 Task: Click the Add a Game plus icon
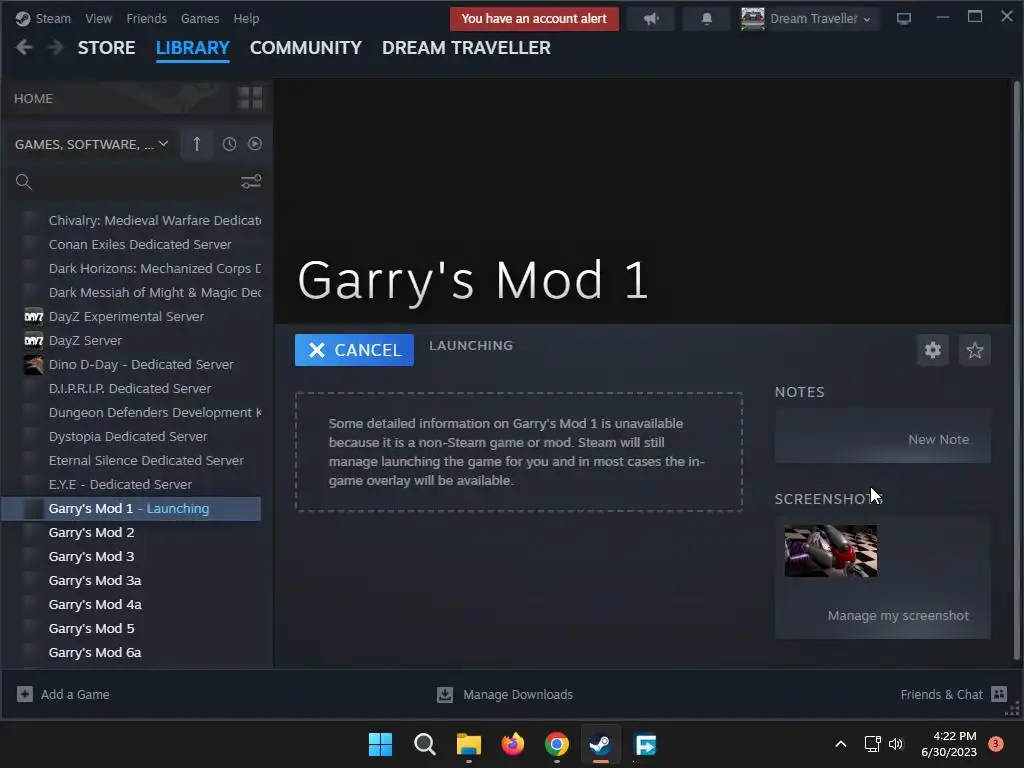(25, 694)
